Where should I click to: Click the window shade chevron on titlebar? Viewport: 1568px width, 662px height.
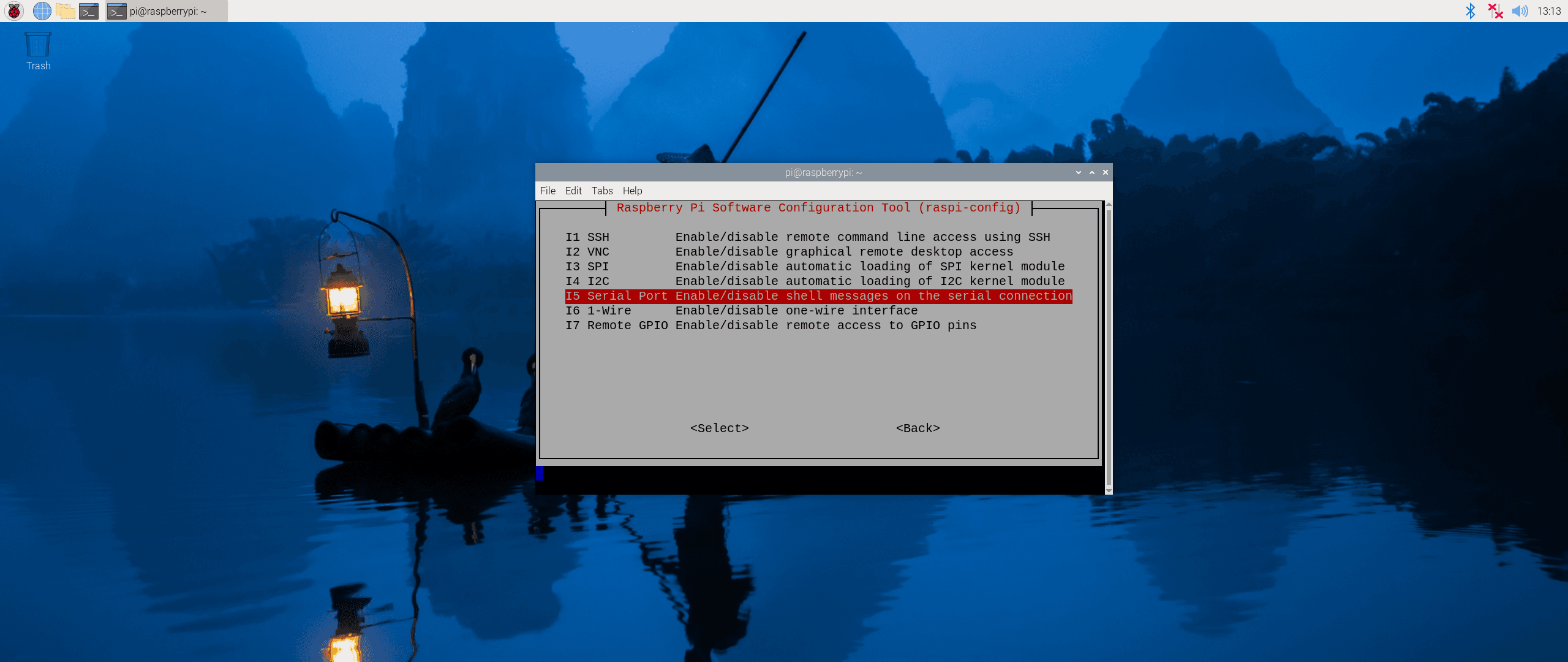(1078, 172)
